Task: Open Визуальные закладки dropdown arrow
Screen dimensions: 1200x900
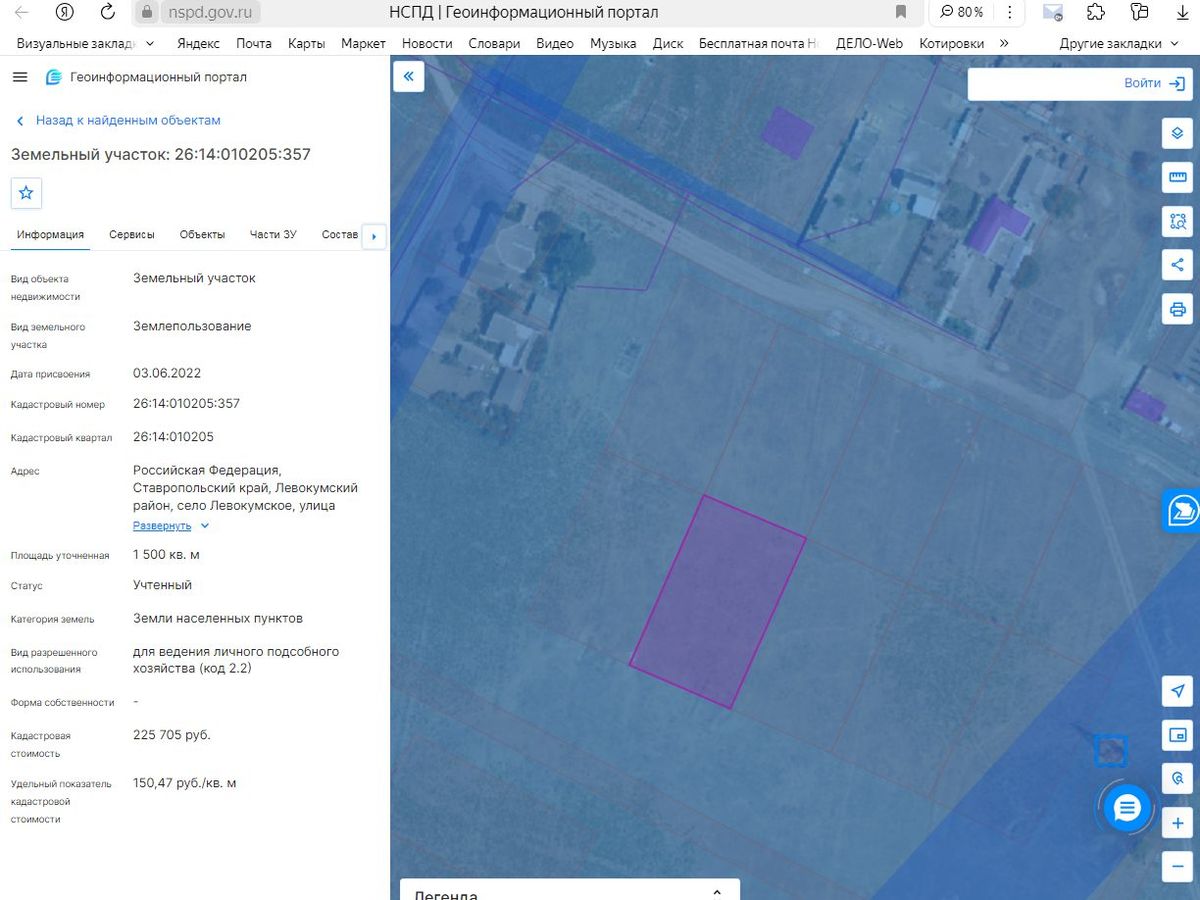Action: tap(150, 44)
